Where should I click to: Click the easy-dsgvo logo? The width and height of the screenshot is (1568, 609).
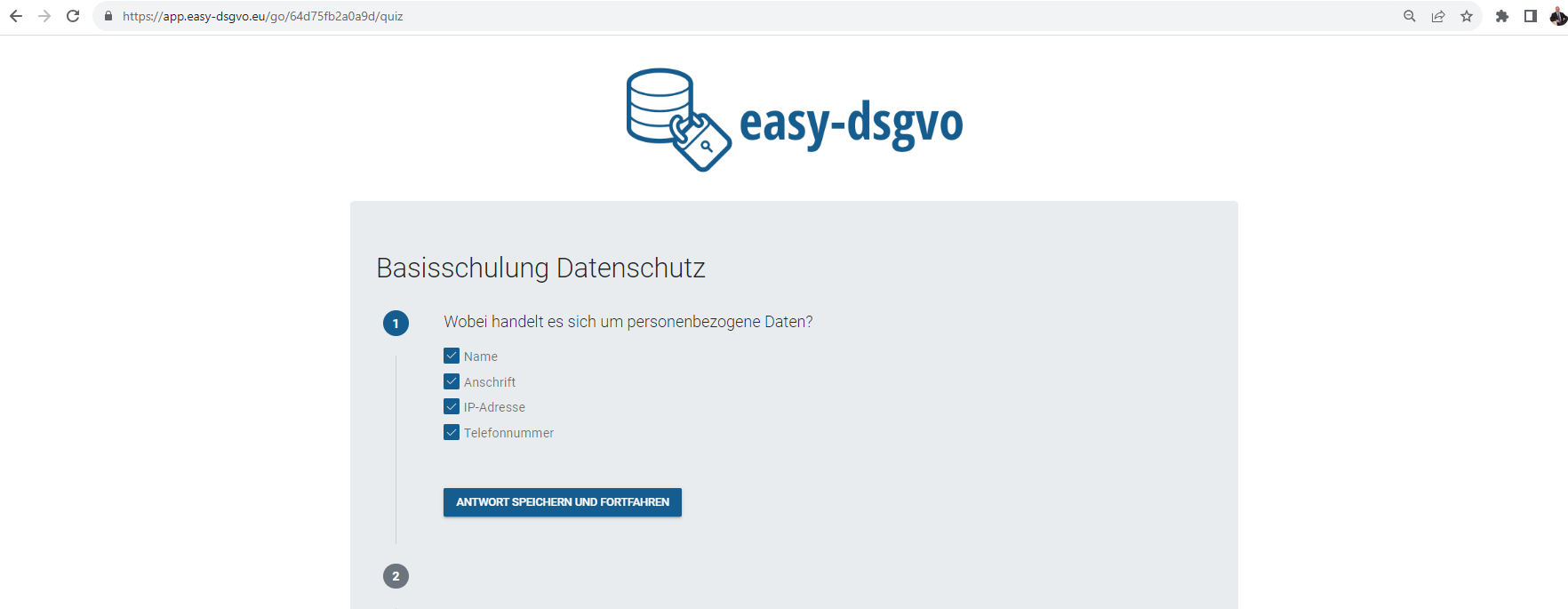(794, 120)
